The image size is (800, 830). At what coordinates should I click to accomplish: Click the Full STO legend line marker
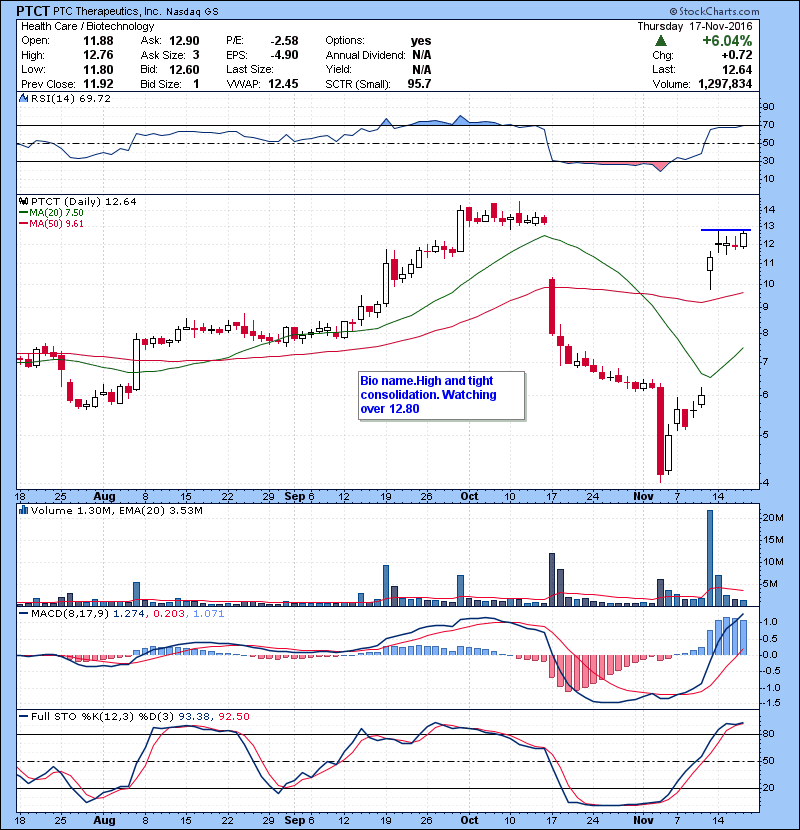click(x=23, y=716)
